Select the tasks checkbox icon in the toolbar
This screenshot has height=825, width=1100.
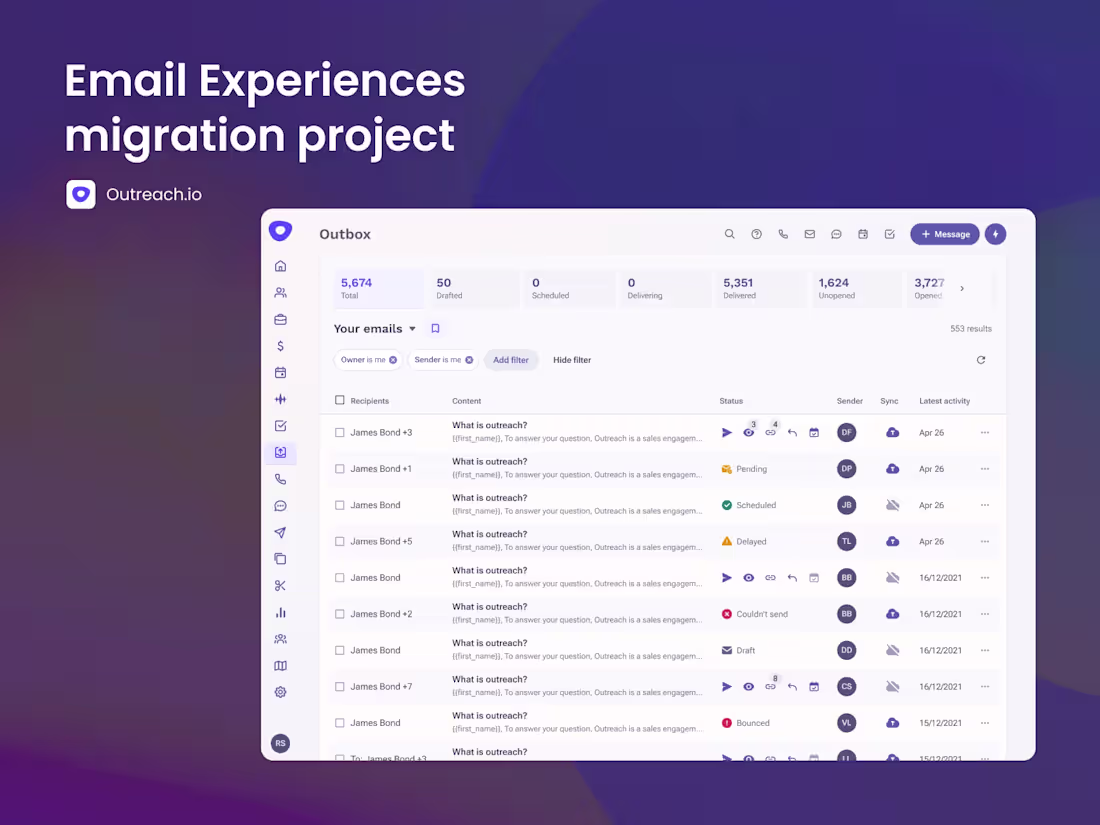click(890, 233)
